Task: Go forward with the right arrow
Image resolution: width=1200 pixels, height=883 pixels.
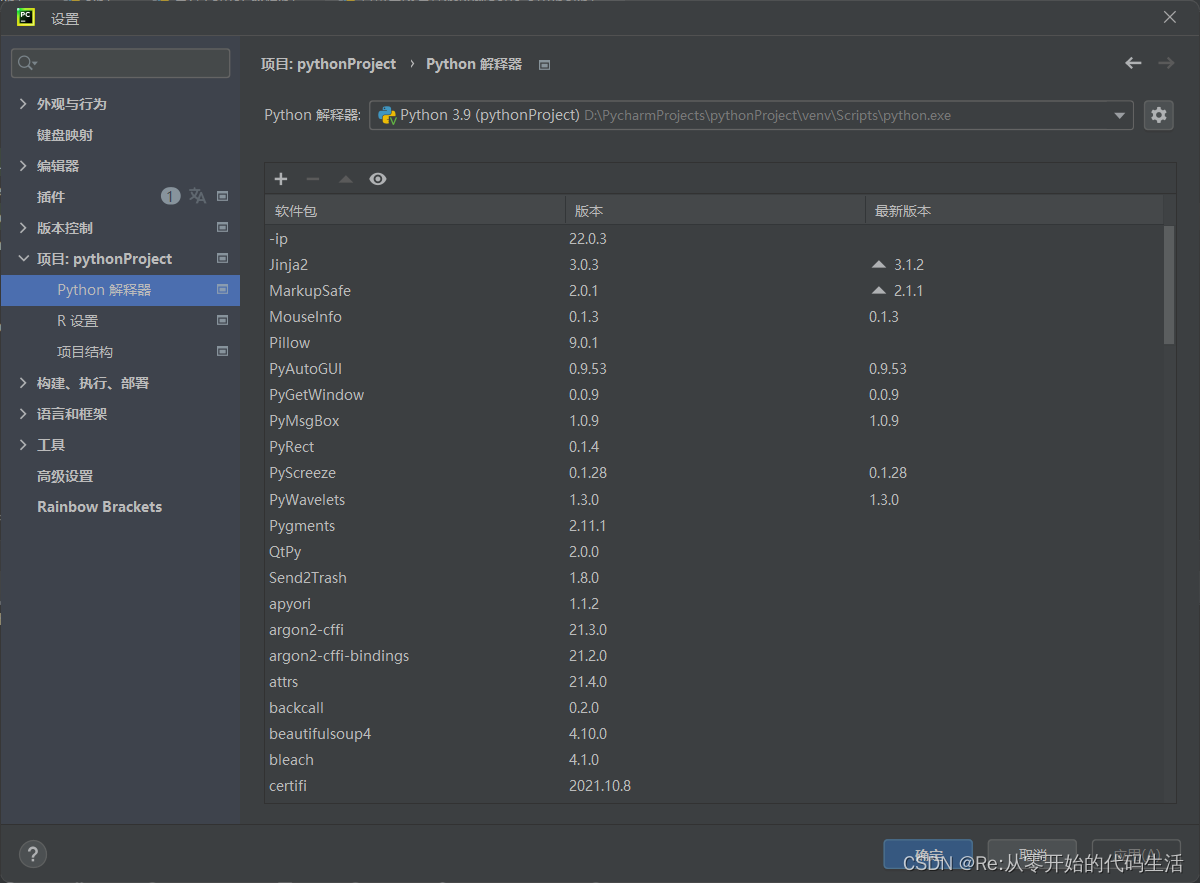Action: (x=1166, y=63)
